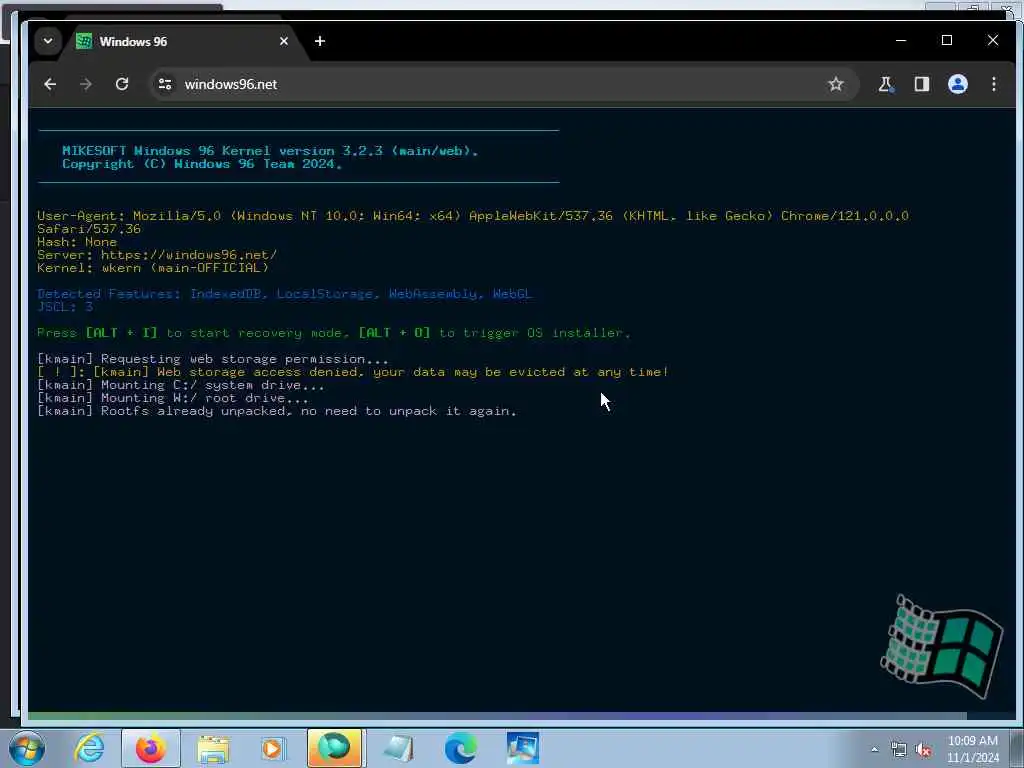Close the Windows 96 tab

pos(283,41)
